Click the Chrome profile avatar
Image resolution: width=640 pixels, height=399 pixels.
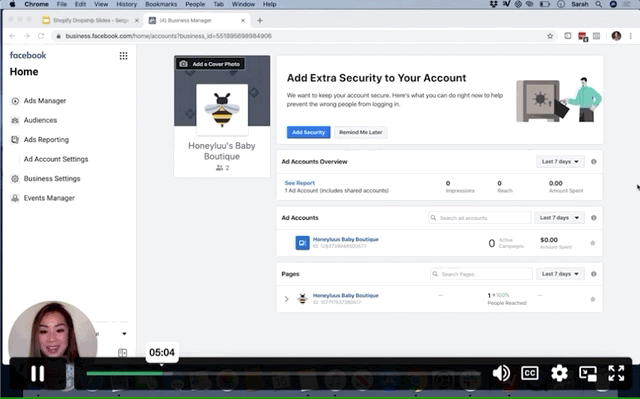pyautogui.click(x=616, y=36)
